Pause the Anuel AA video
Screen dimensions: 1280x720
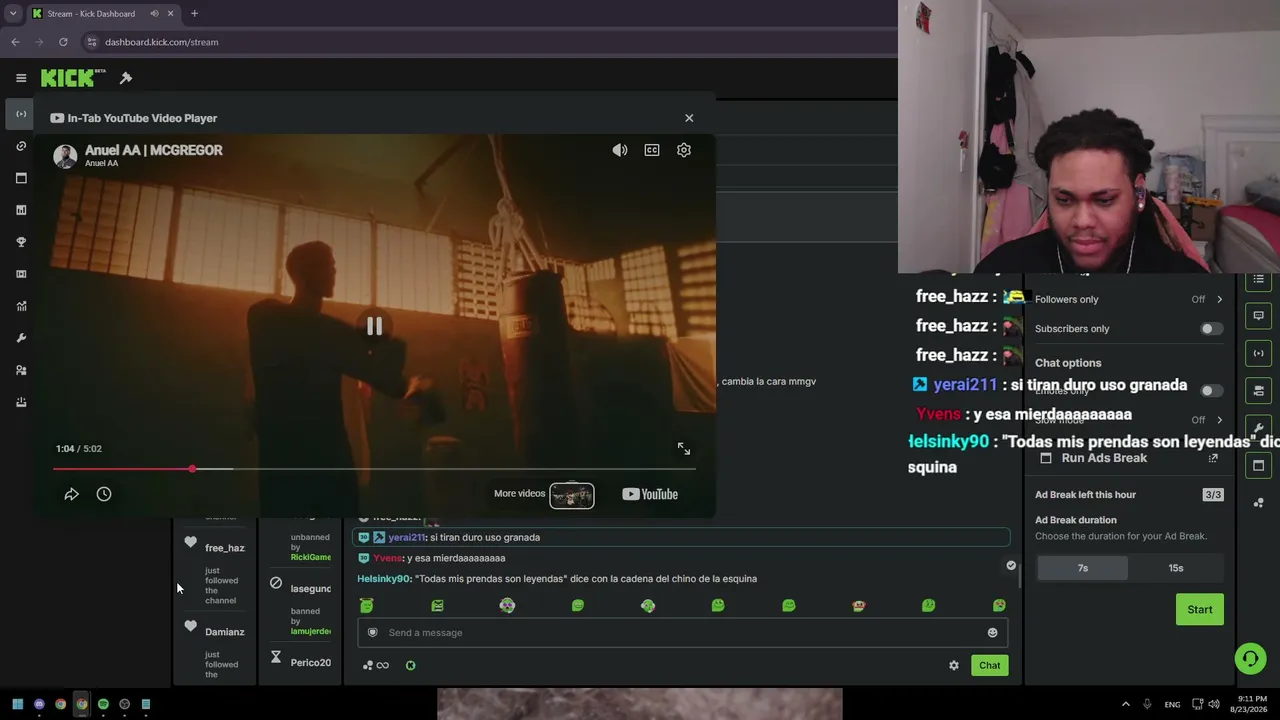pyautogui.click(x=374, y=326)
